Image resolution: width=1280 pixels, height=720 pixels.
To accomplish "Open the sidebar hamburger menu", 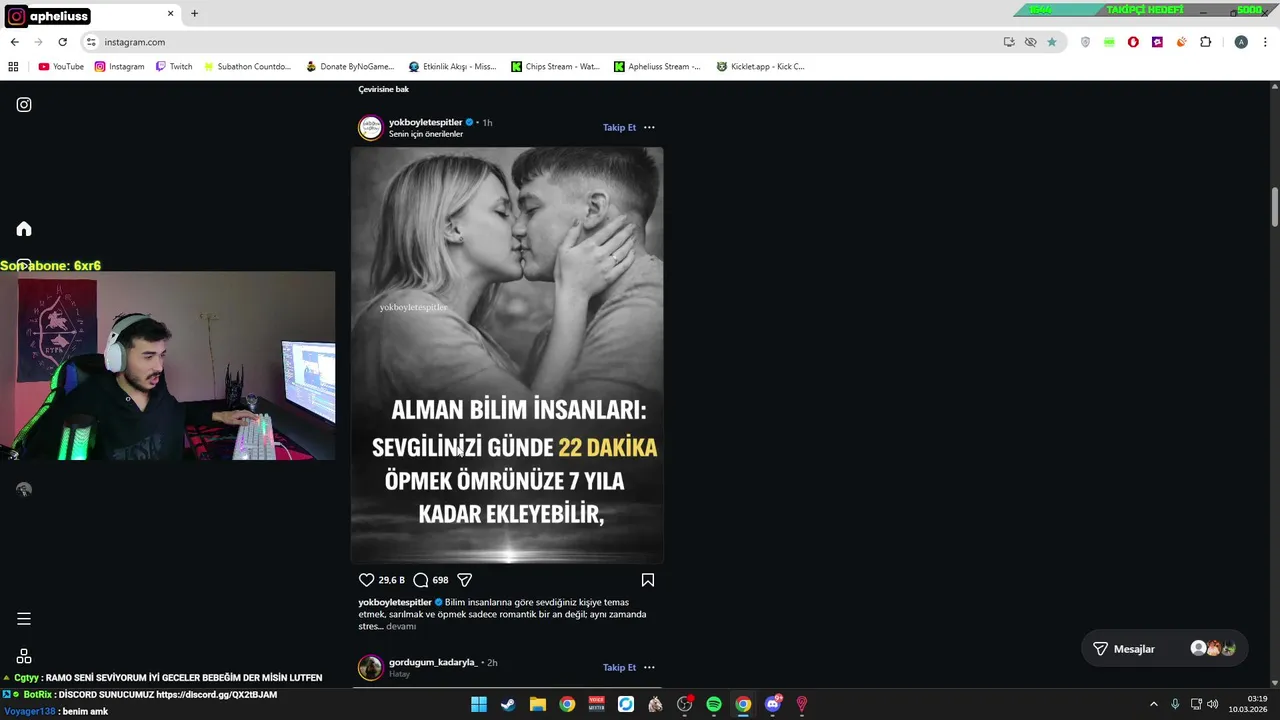I will (24, 619).
